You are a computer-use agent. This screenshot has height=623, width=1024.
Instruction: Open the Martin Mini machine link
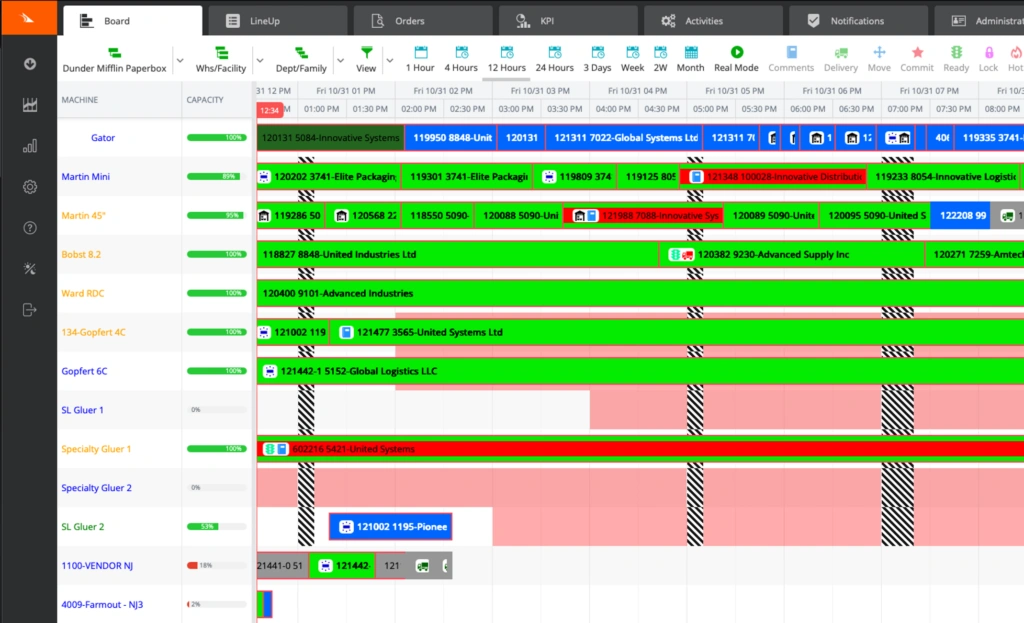(x=86, y=176)
